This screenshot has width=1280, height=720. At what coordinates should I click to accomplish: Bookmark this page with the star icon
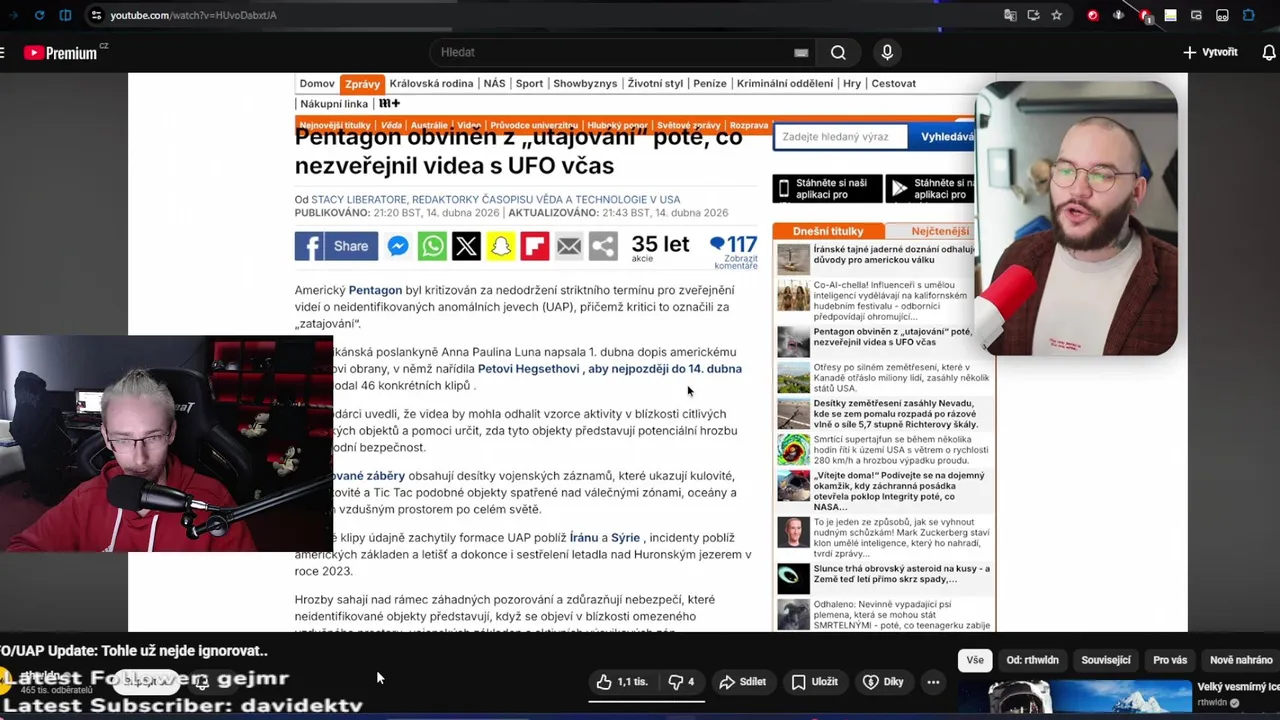[1057, 15]
